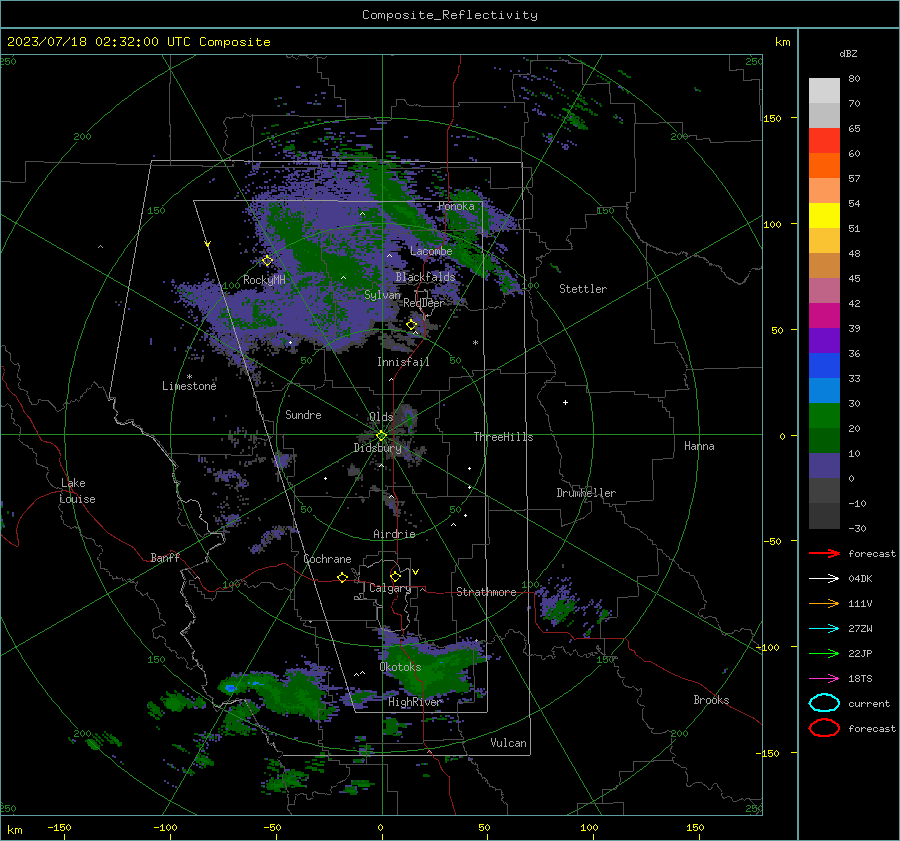The height and width of the screenshot is (841, 900).
Task: Click the Strathmore city label
Action: click(486, 592)
